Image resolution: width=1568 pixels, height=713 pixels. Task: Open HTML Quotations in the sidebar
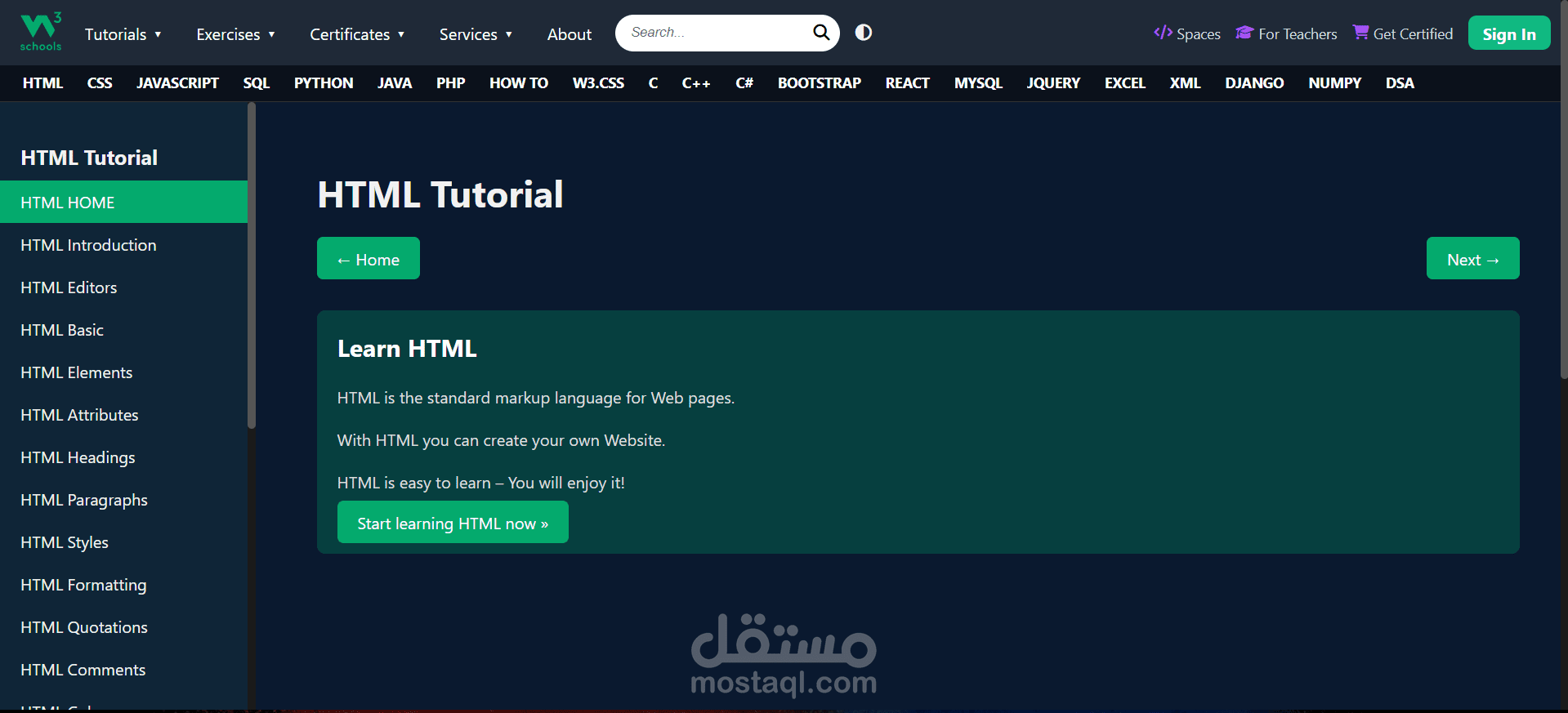pos(123,627)
